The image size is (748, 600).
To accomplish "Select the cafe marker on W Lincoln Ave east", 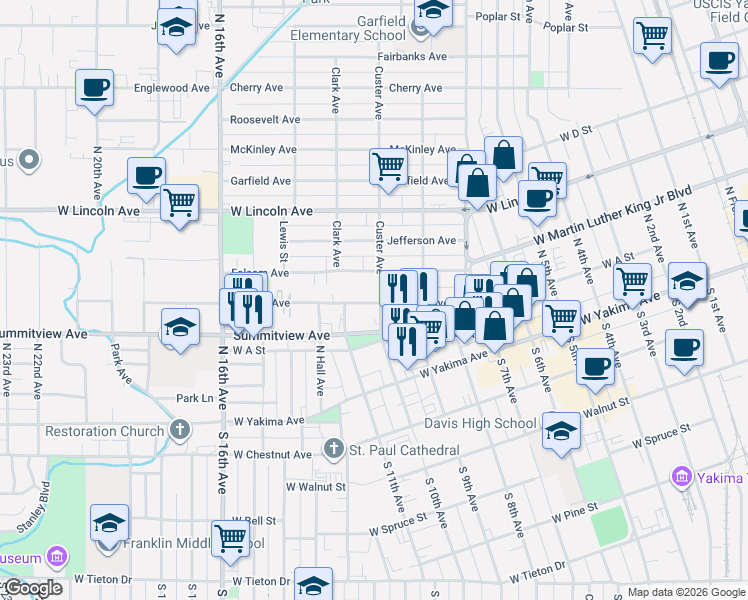I will 537,201.
